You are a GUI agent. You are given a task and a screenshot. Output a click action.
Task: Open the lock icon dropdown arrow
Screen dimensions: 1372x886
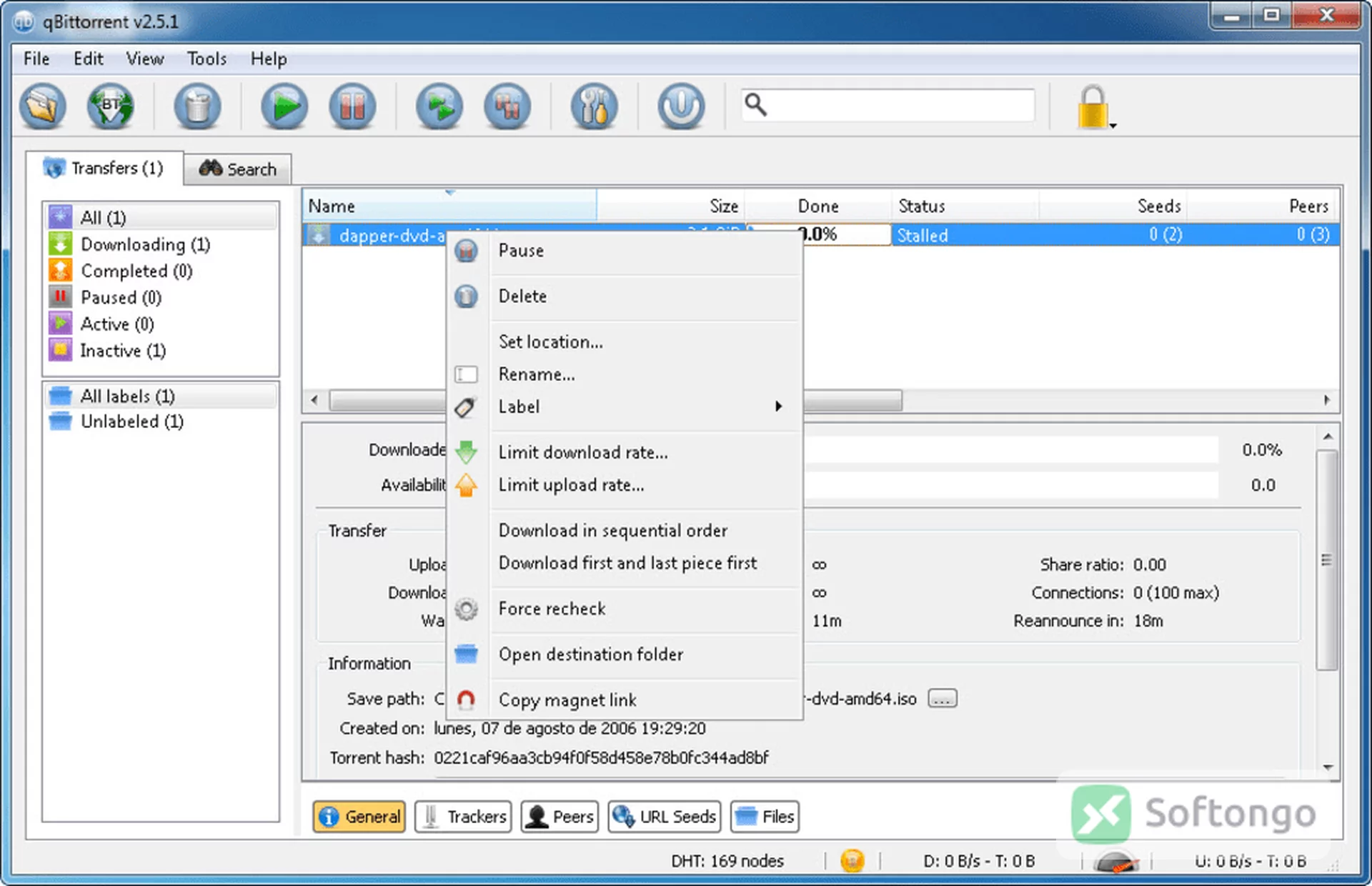point(1113,126)
